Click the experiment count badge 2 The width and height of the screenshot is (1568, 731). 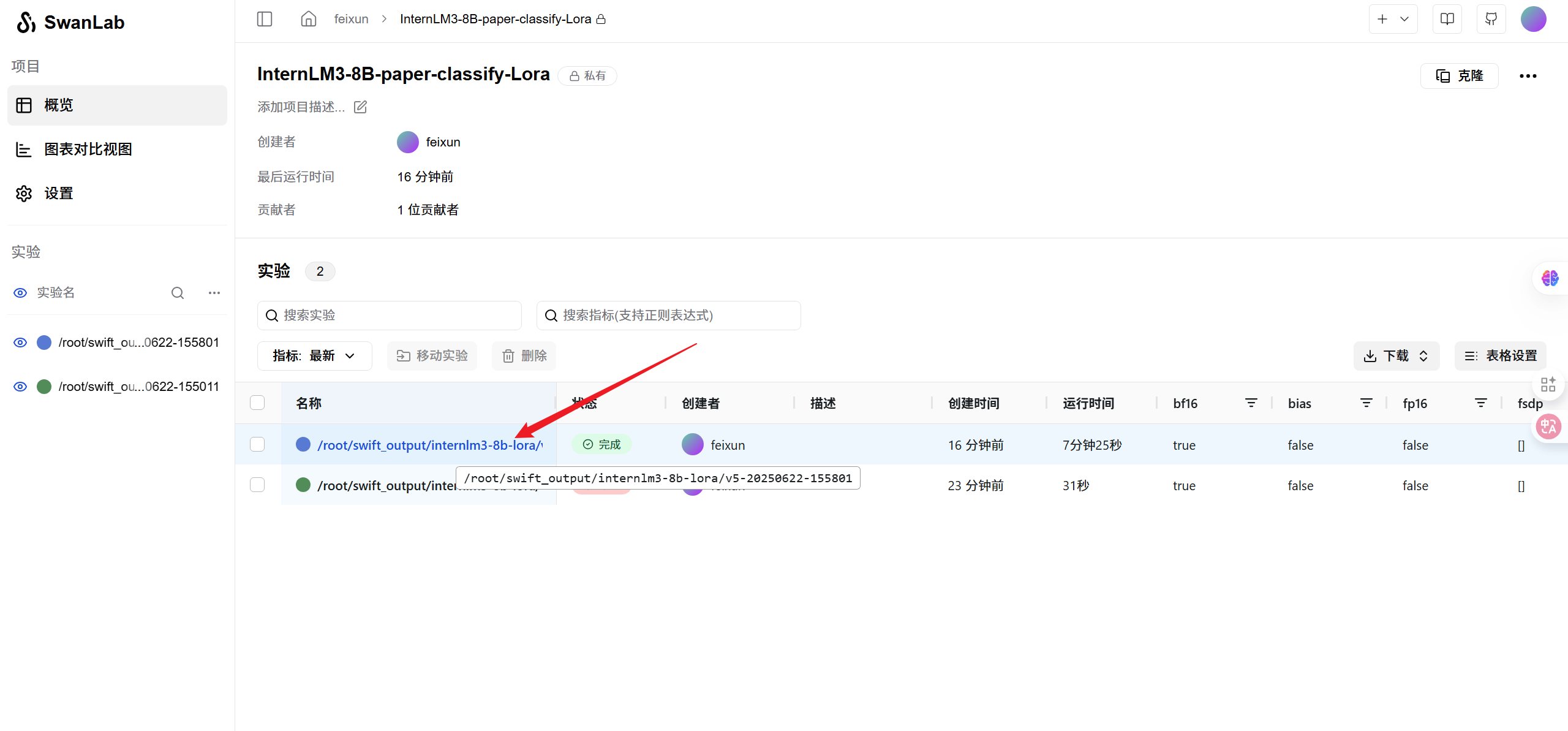pos(320,271)
